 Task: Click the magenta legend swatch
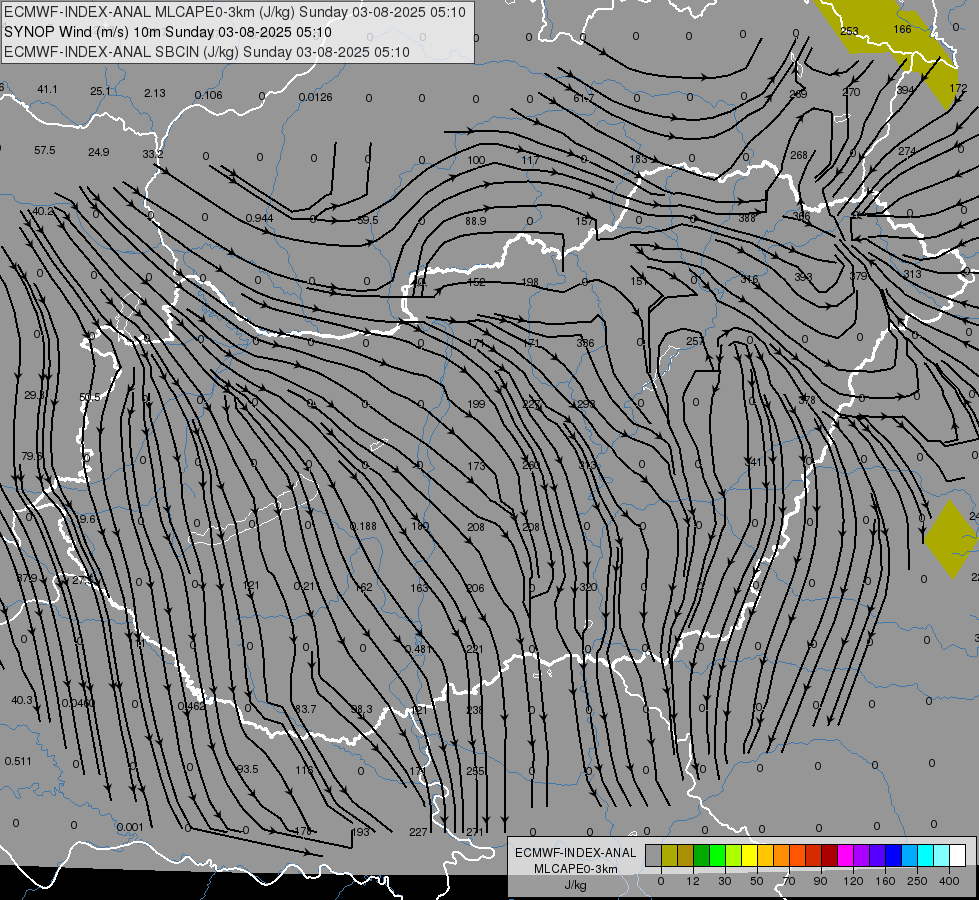pos(845,855)
